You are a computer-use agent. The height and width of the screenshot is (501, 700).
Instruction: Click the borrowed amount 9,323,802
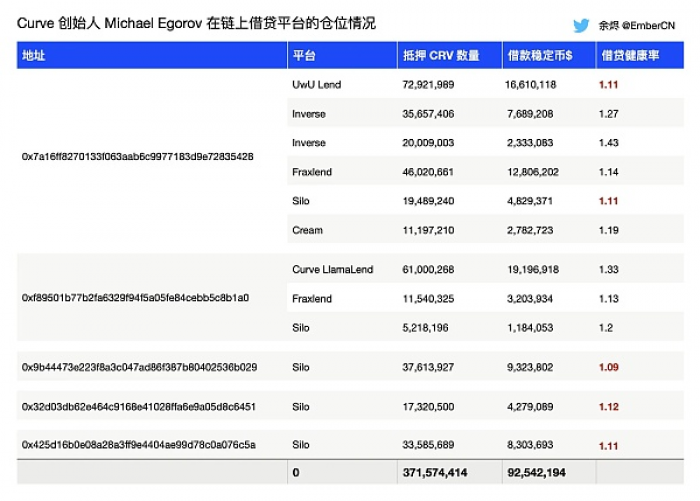(530, 367)
